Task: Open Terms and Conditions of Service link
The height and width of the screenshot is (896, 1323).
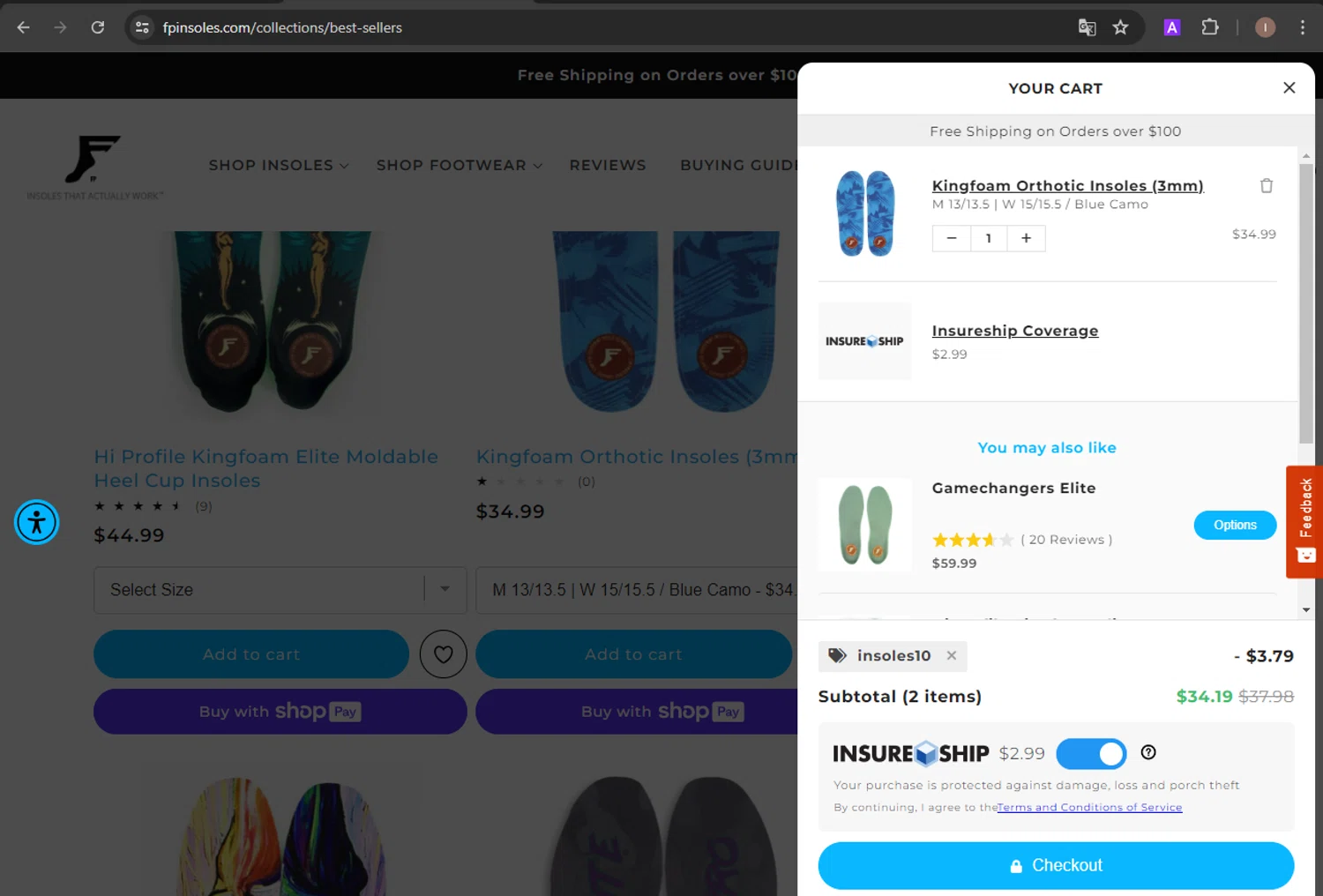Action: tap(1089, 807)
